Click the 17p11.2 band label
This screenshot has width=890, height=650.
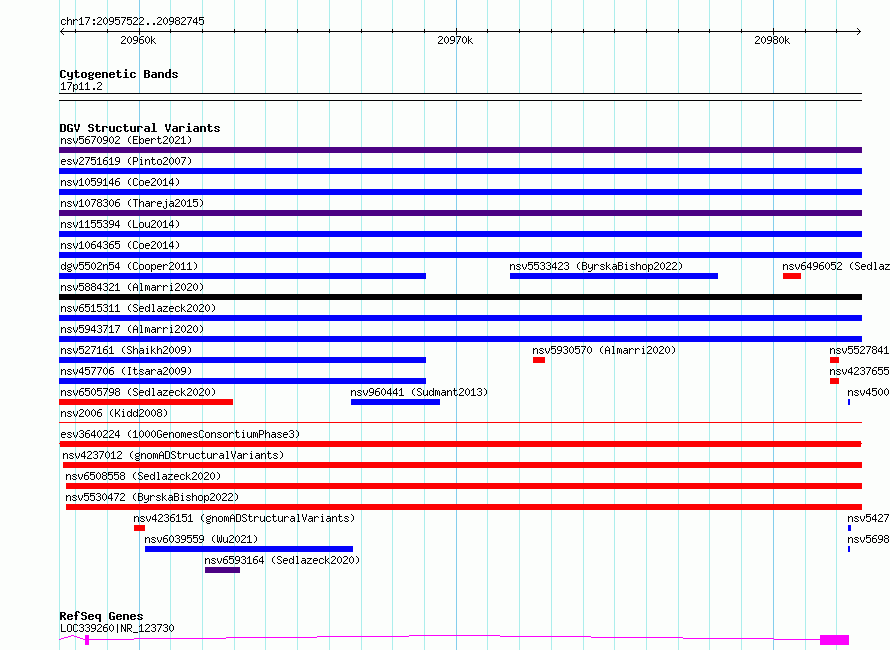point(81,86)
